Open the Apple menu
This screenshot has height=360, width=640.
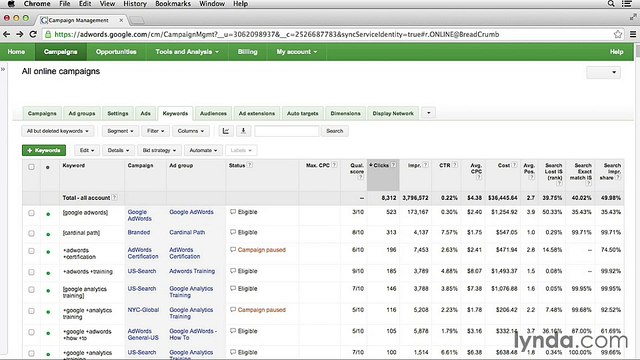(11, 4)
